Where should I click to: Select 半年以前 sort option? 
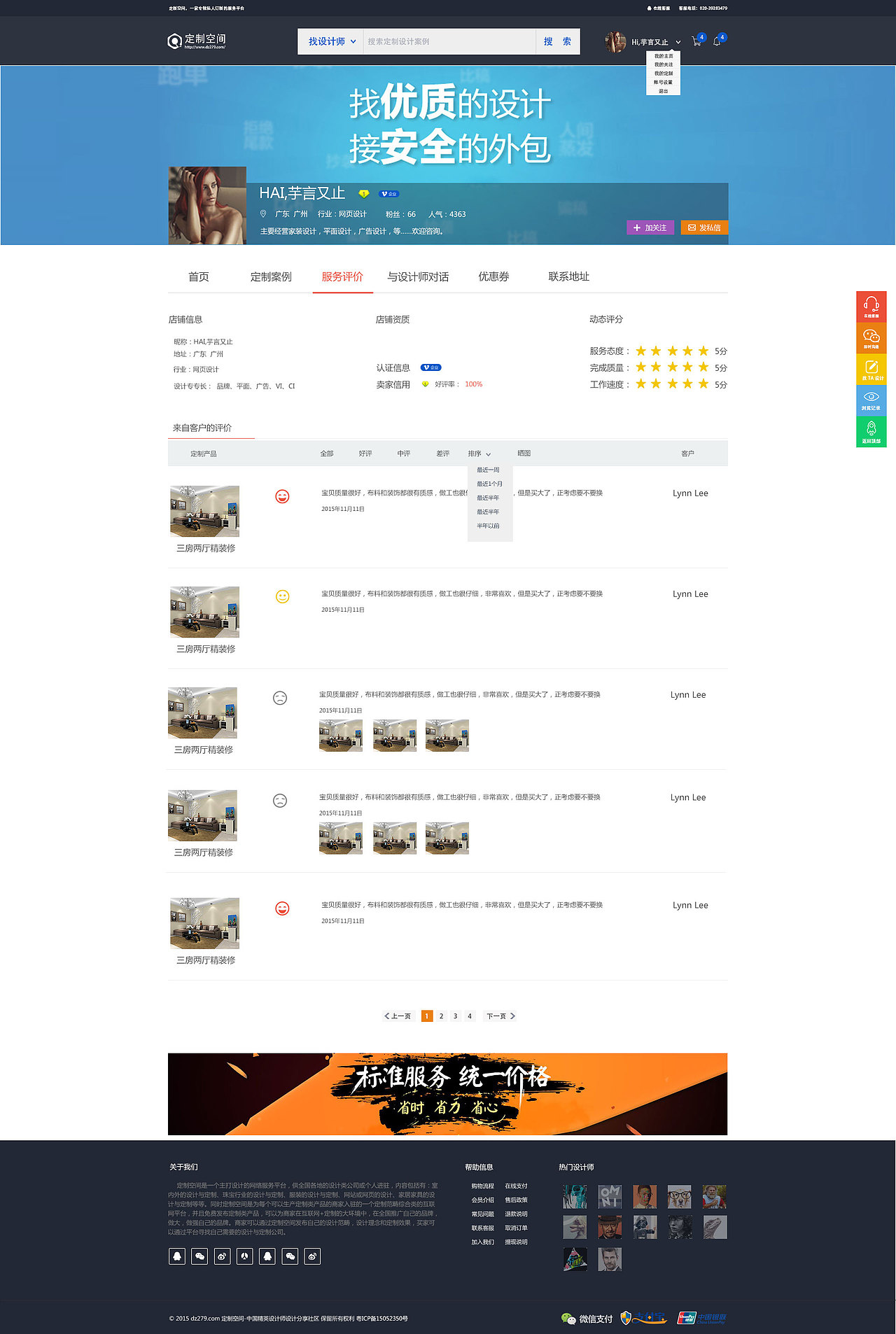(x=488, y=526)
